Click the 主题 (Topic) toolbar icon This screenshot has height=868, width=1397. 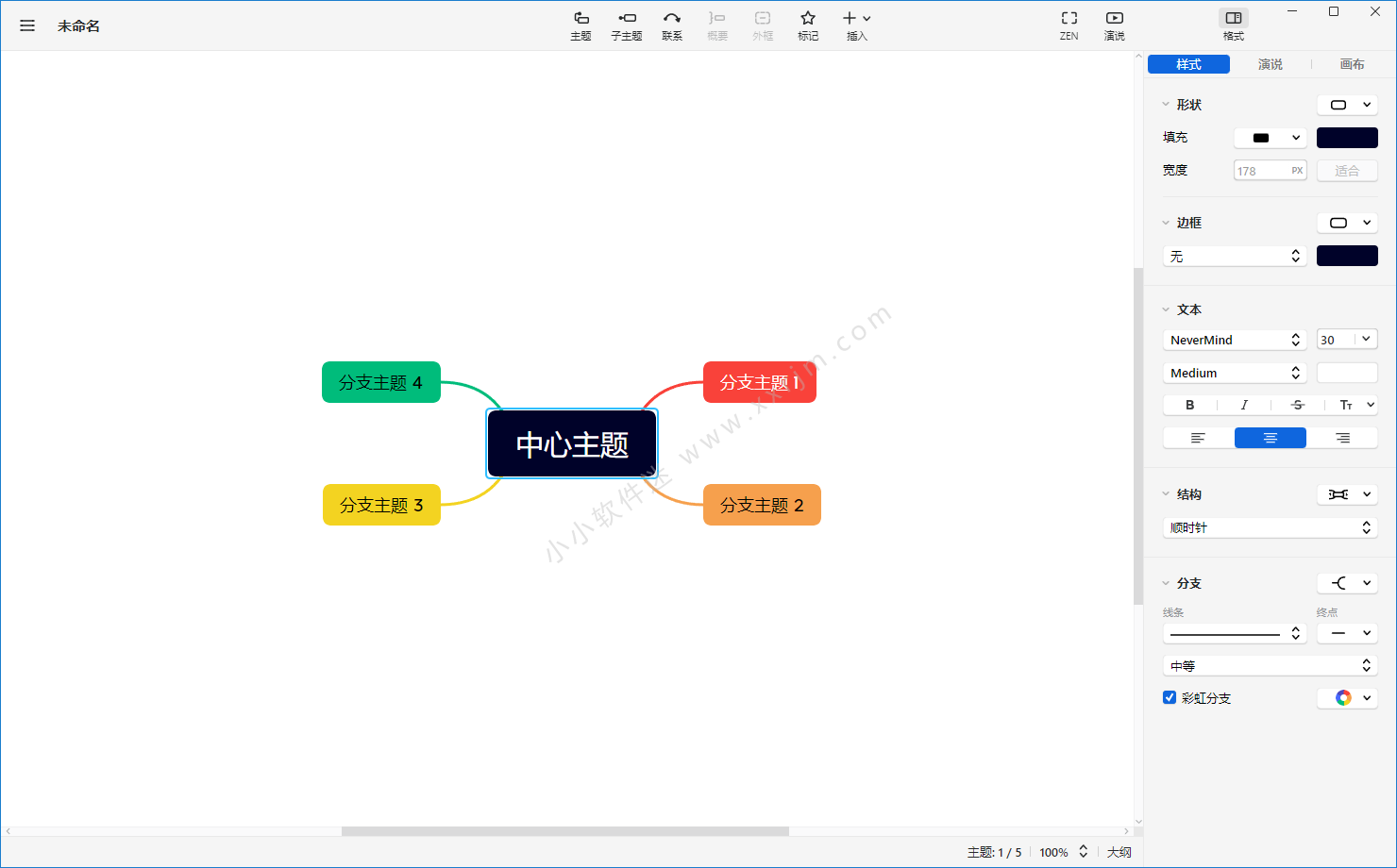[581, 25]
